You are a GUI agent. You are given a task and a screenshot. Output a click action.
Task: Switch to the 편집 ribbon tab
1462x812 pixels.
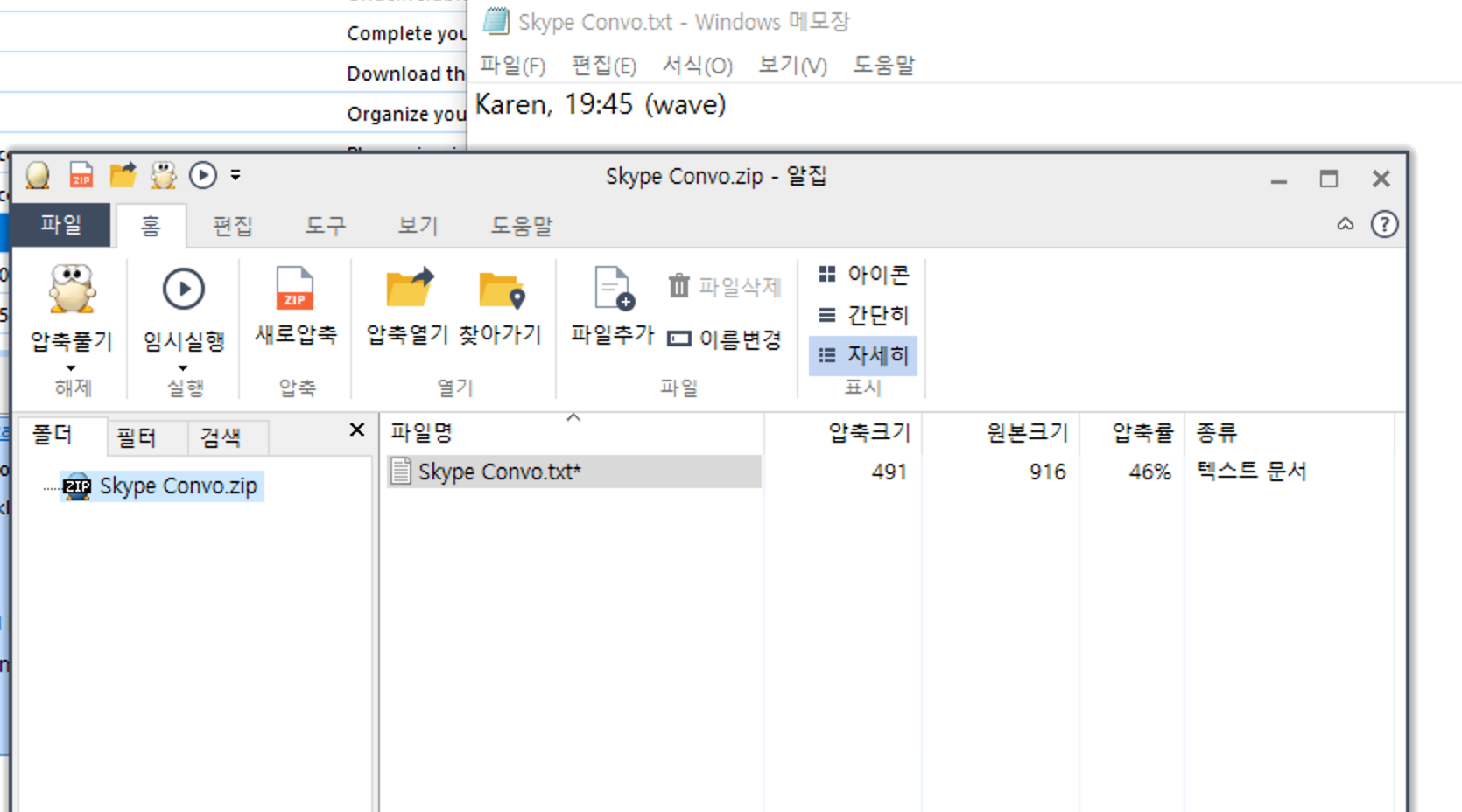(233, 226)
